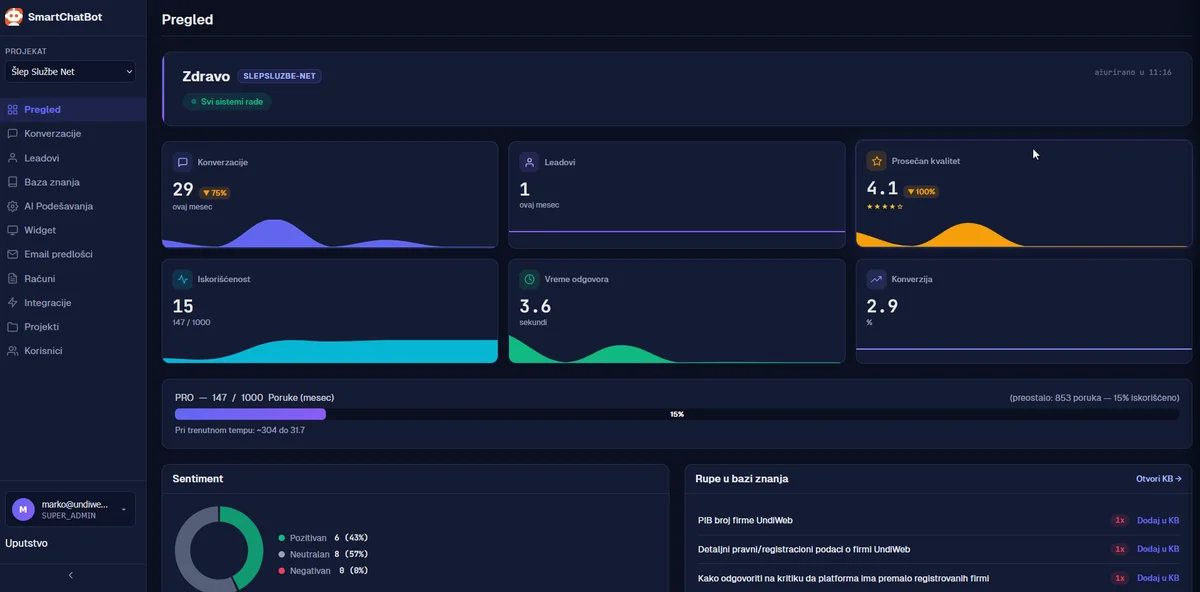The width and height of the screenshot is (1200, 592).
Task: Click the Iskorišćenost activity pulse icon
Action: pyautogui.click(x=182, y=279)
